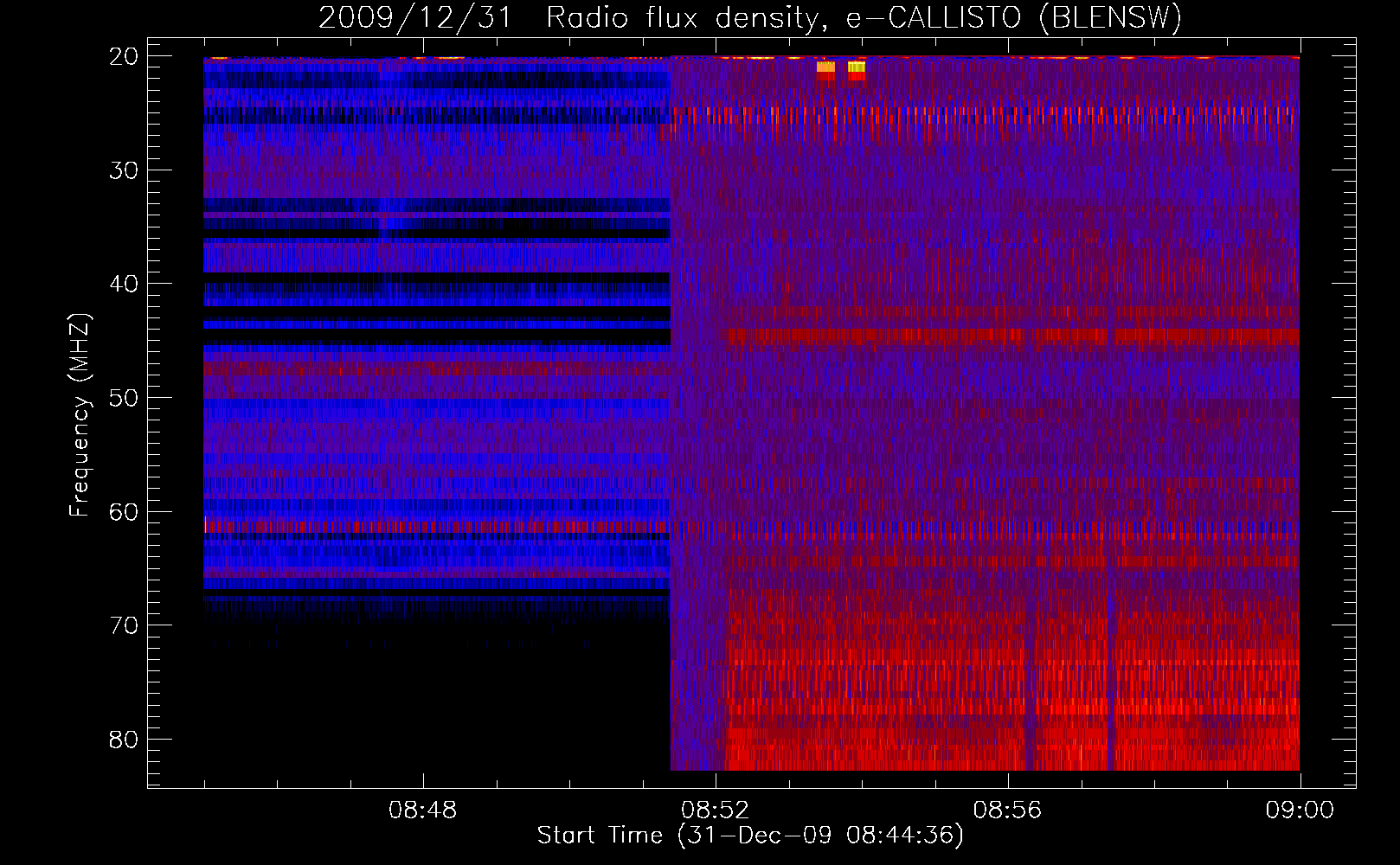Click the frequency tick label 80
1400x865 pixels.
(x=124, y=740)
